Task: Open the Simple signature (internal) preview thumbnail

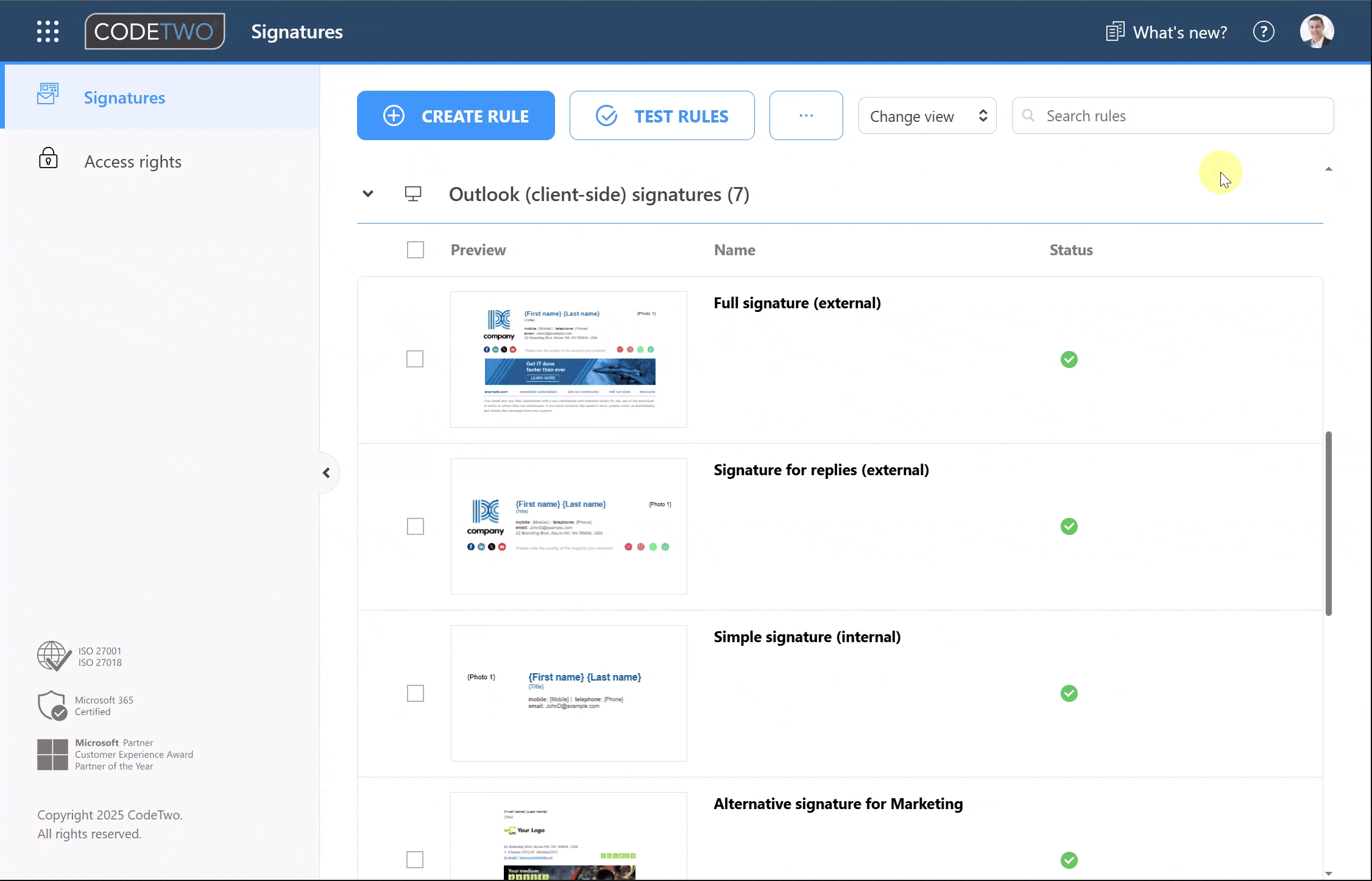Action: coord(569,693)
